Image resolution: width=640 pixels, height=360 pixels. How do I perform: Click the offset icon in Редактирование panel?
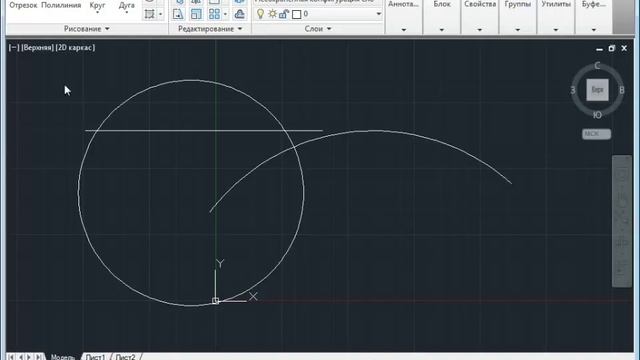pos(239,14)
